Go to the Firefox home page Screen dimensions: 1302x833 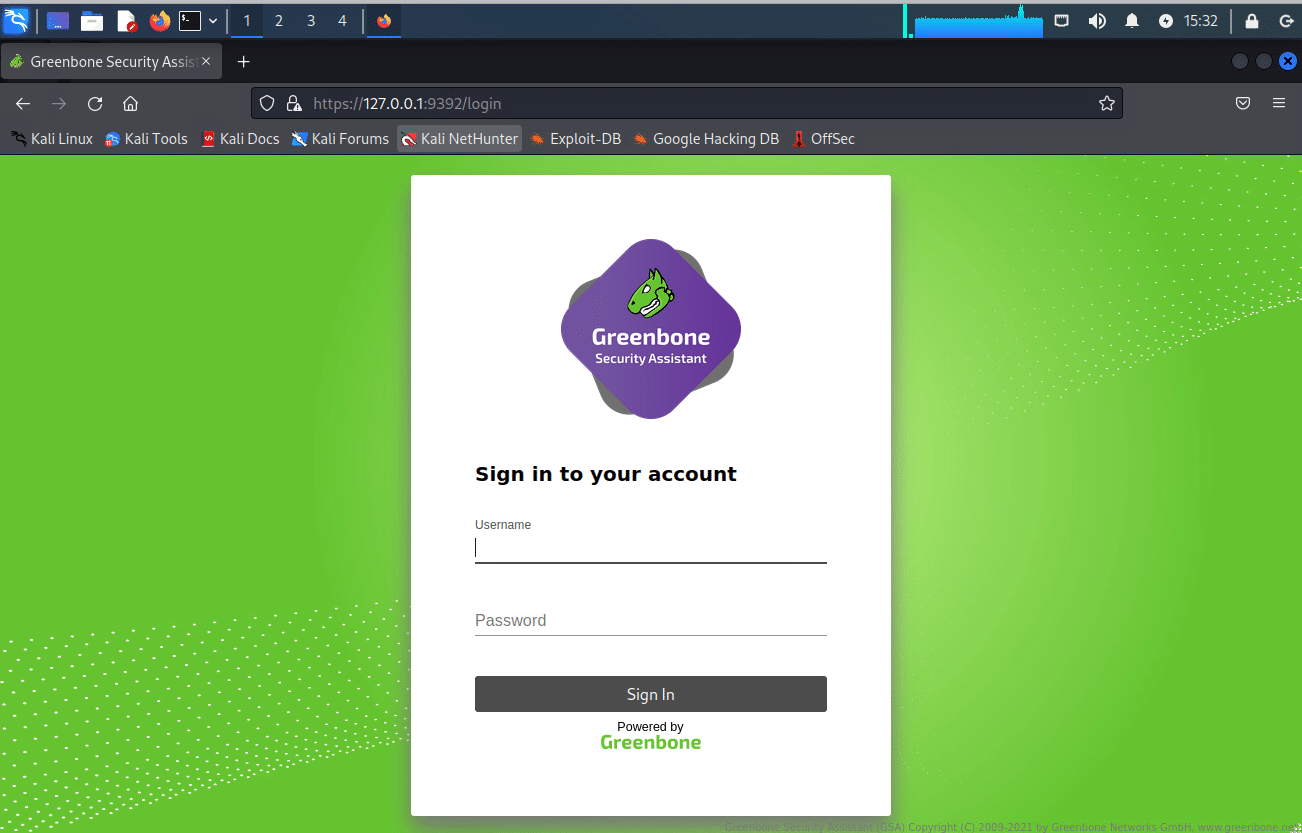coord(130,103)
